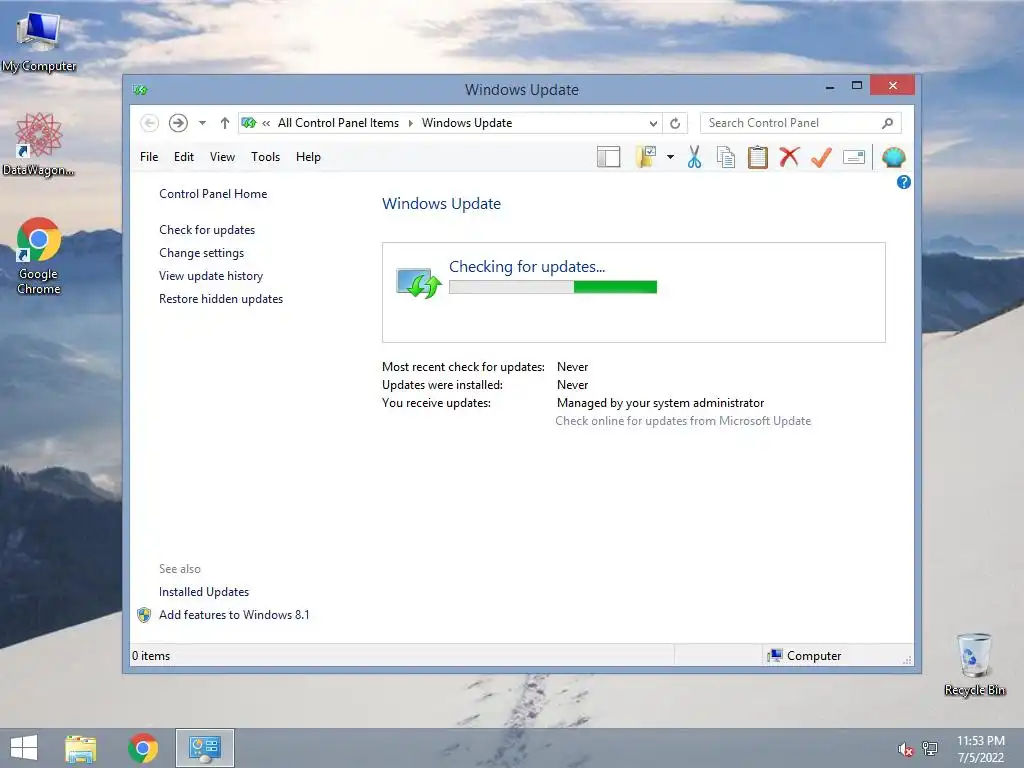Open the Edit menu
The height and width of the screenshot is (768, 1024).
(x=184, y=157)
